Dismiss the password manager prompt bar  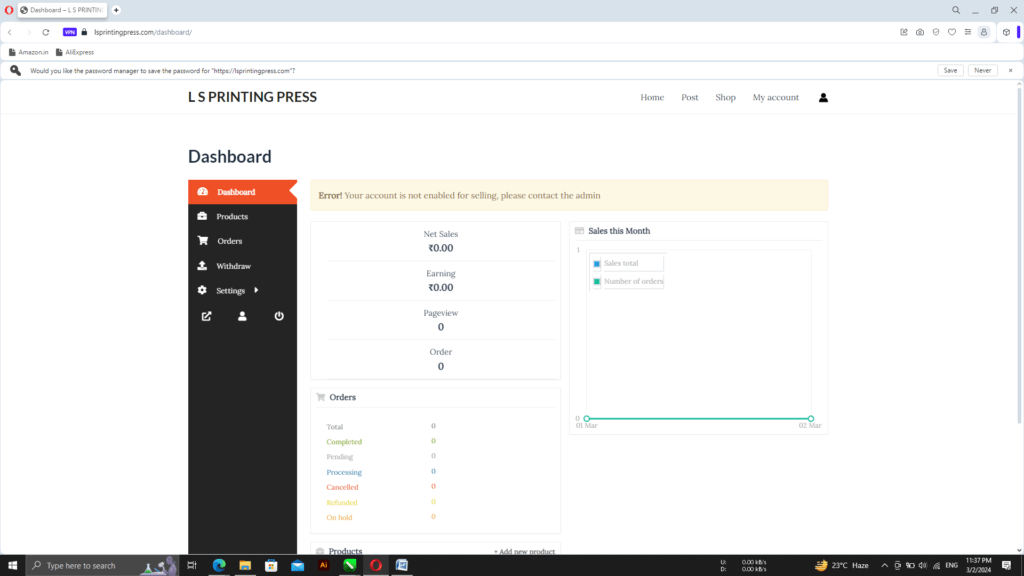click(x=1010, y=71)
